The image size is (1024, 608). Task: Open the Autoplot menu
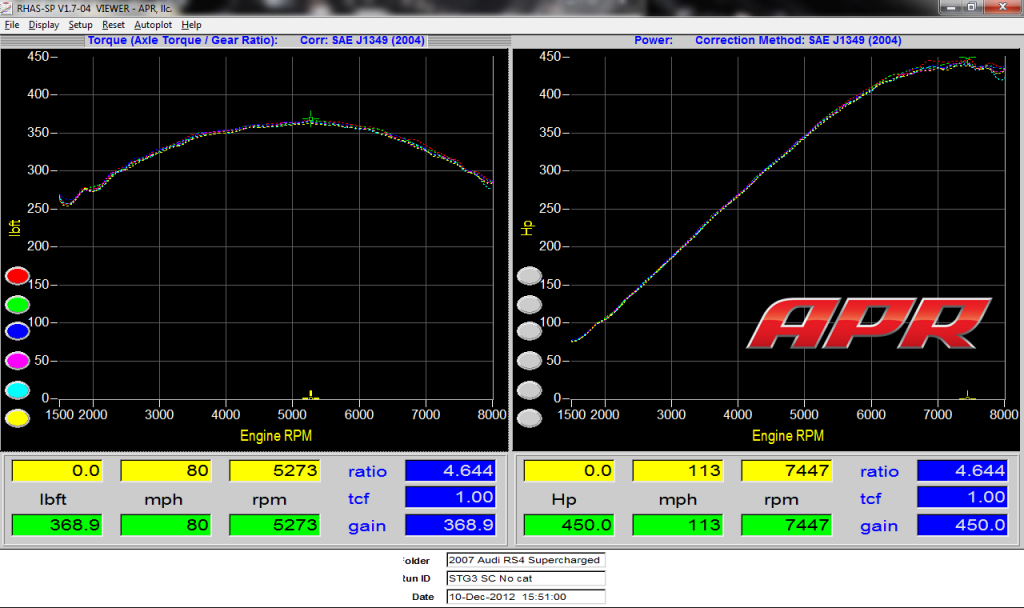tap(152, 24)
